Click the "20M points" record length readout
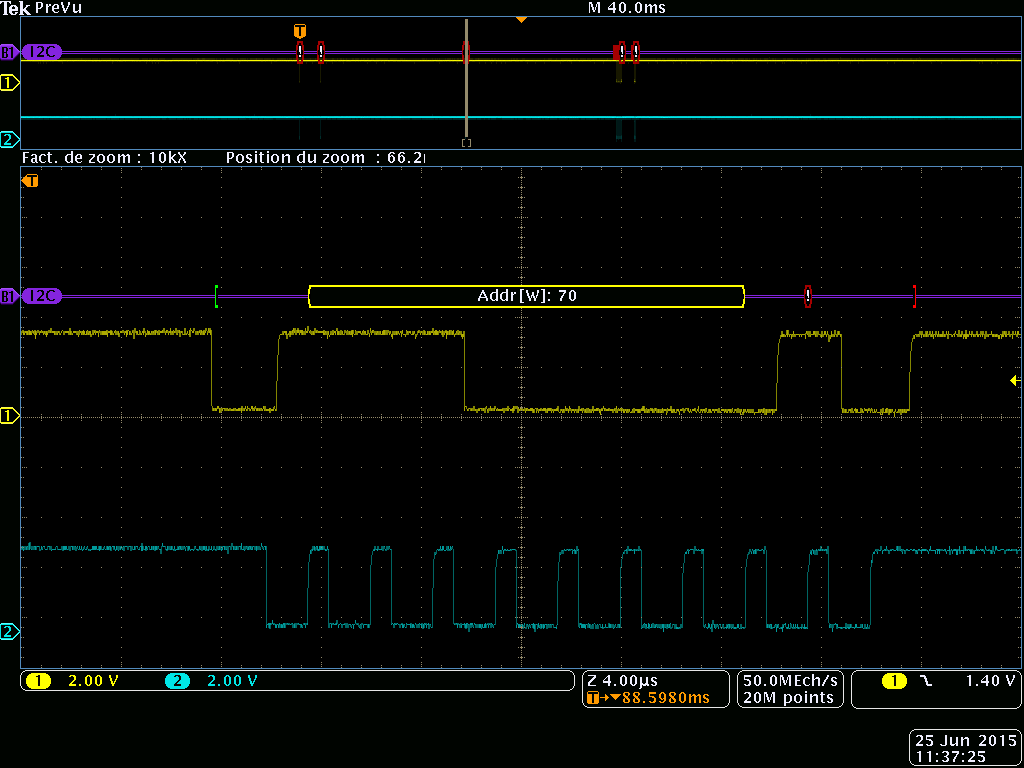The height and width of the screenshot is (768, 1024). point(789,698)
